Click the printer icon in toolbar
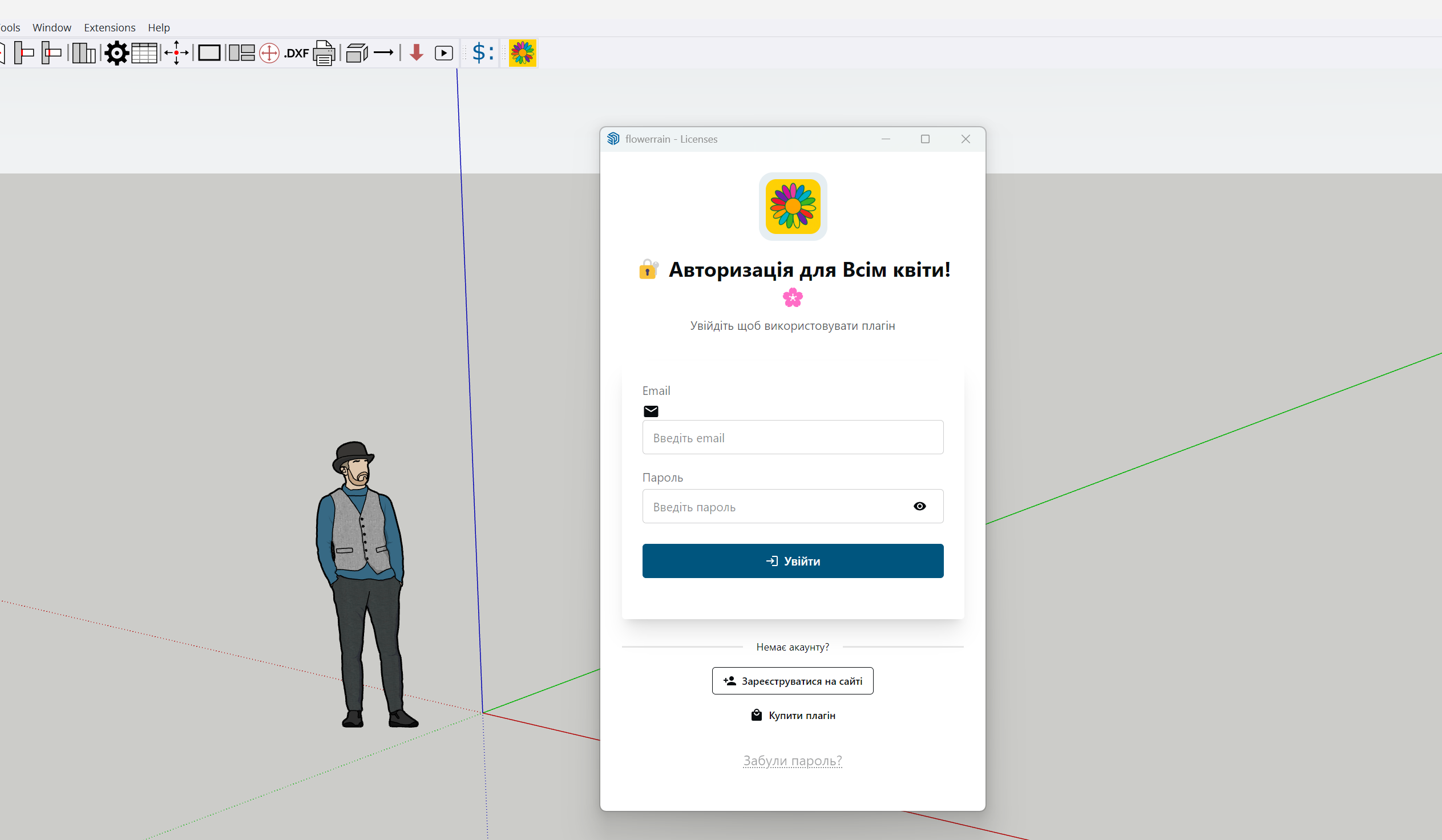 point(324,53)
